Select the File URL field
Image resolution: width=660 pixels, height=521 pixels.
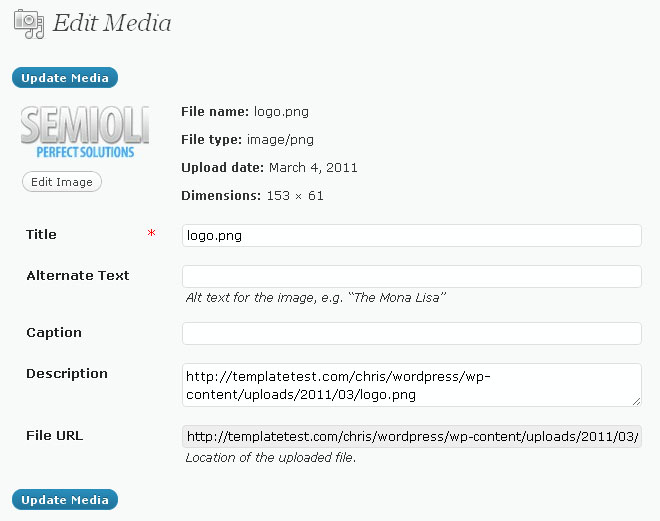pyautogui.click(x=411, y=436)
